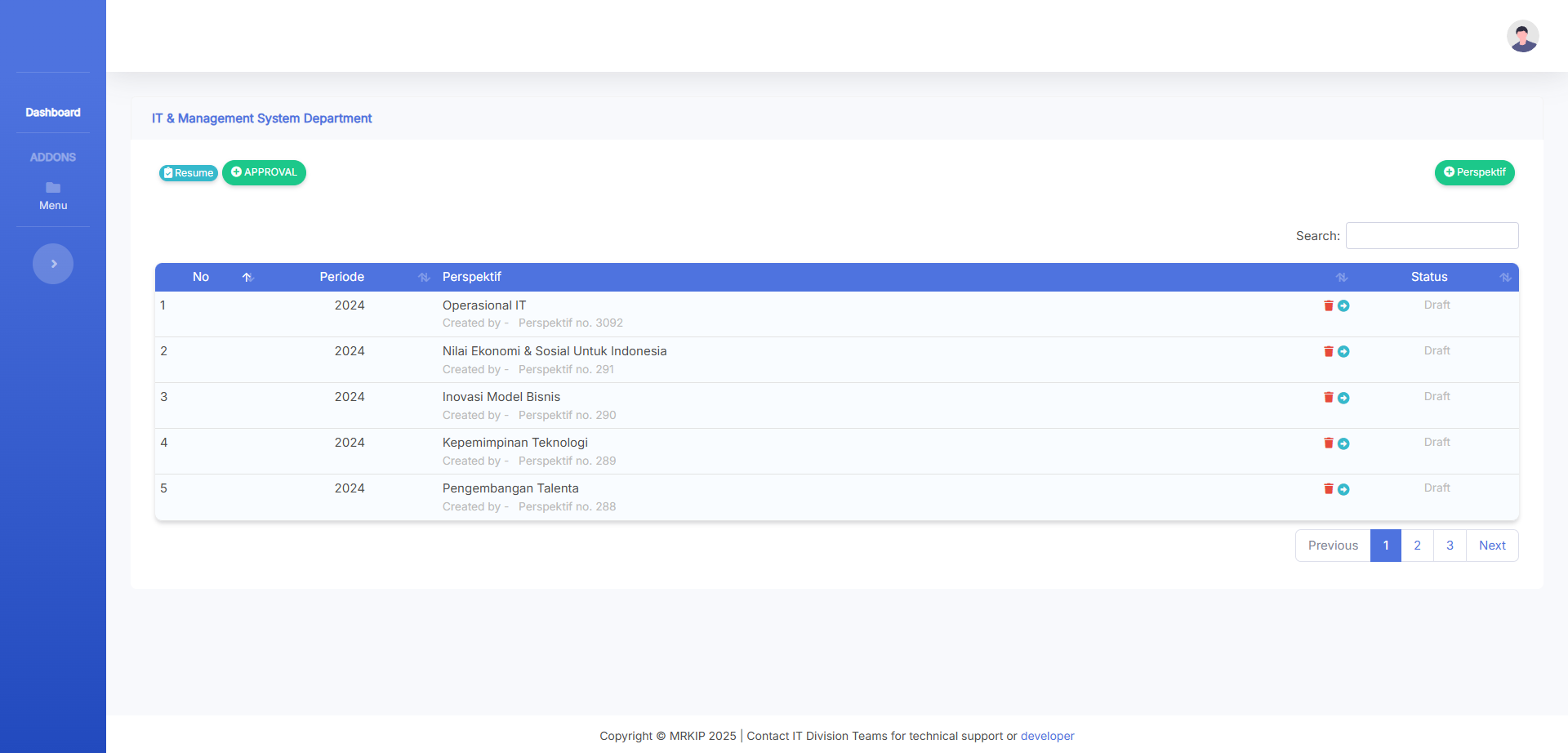Delete the Kepemimpinan Teknologi perspective
This screenshot has height=753, width=1568.
[1328, 443]
